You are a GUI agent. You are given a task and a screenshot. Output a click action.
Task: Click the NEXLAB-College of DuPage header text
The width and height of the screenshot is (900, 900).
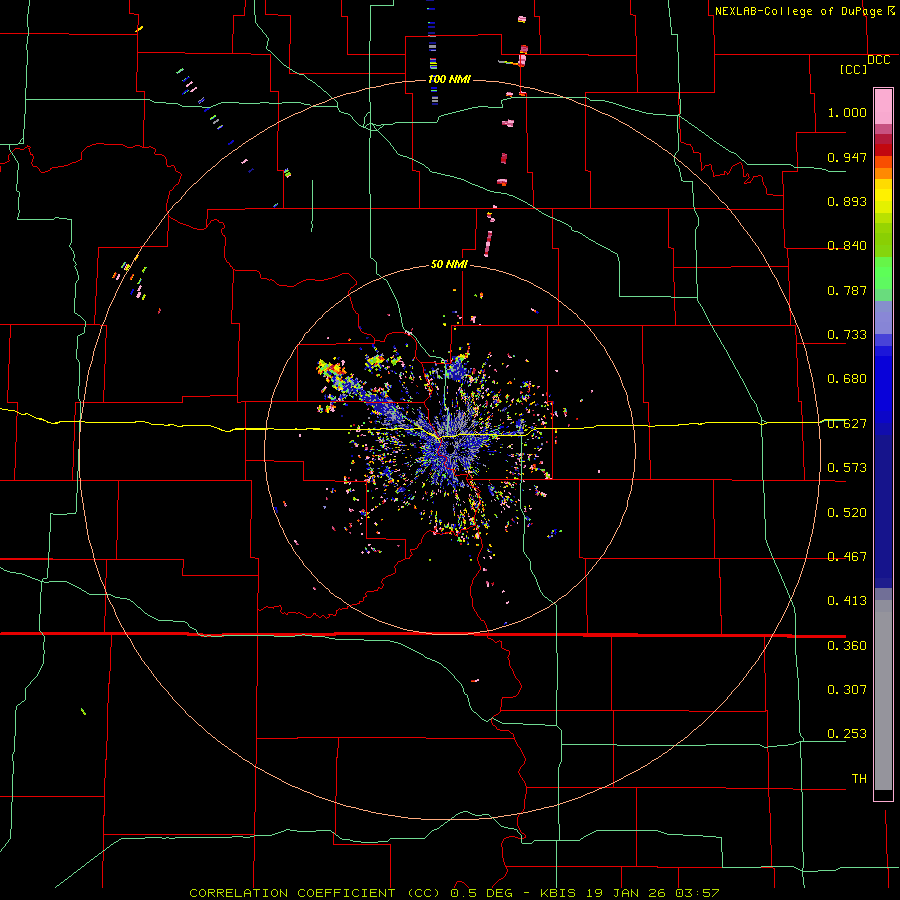[x=798, y=11]
